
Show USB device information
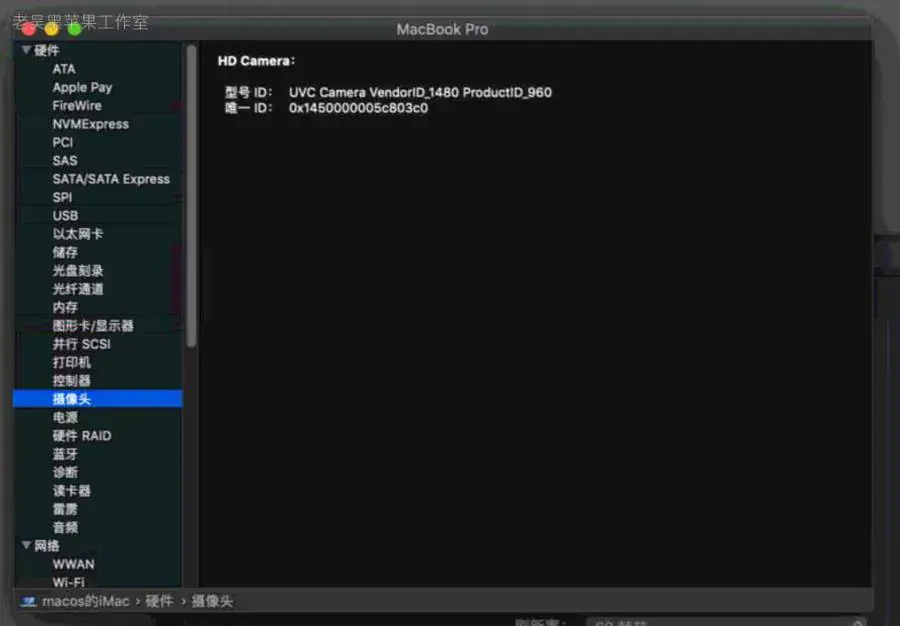tap(65, 216)
